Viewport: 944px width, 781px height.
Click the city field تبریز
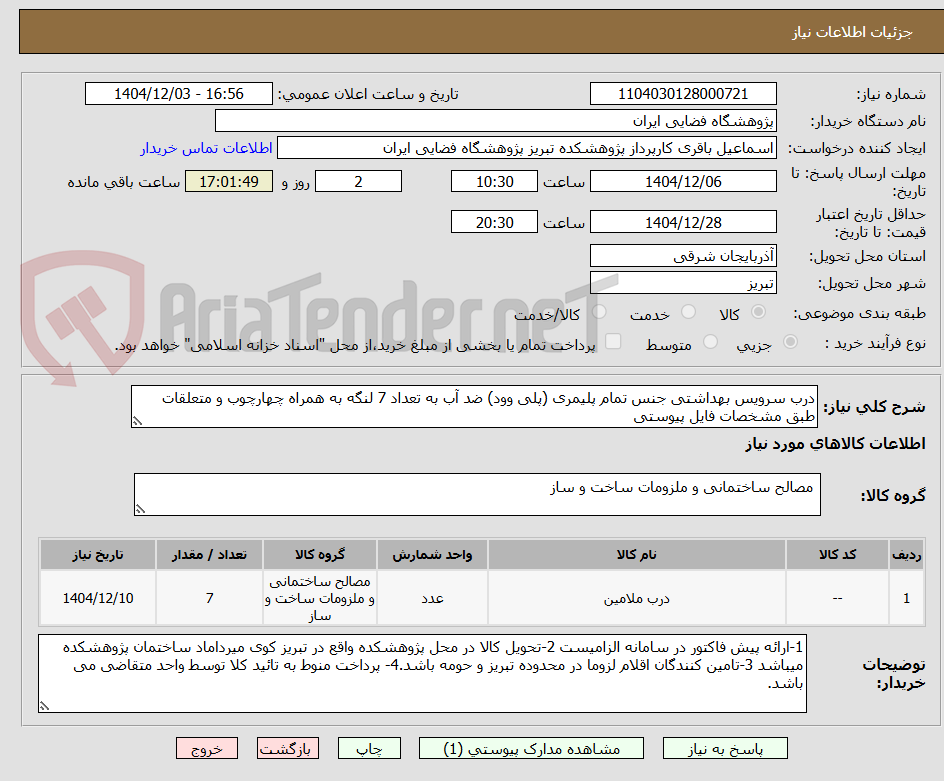(683, 283)
